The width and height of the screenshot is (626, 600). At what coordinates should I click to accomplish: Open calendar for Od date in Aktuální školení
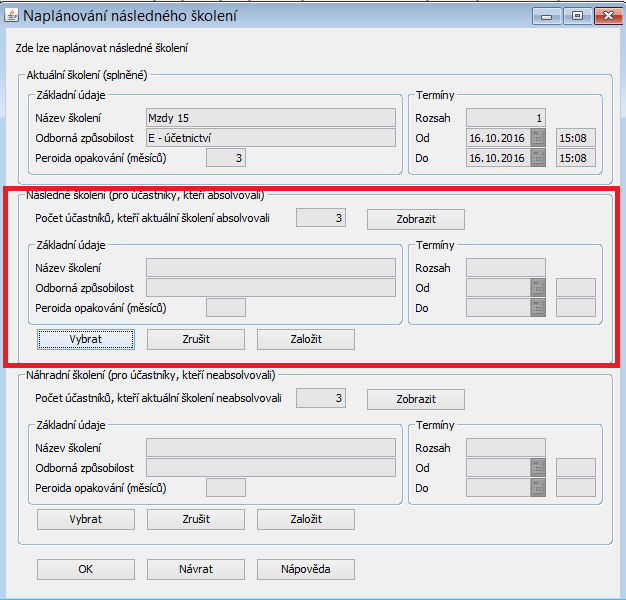538,138
